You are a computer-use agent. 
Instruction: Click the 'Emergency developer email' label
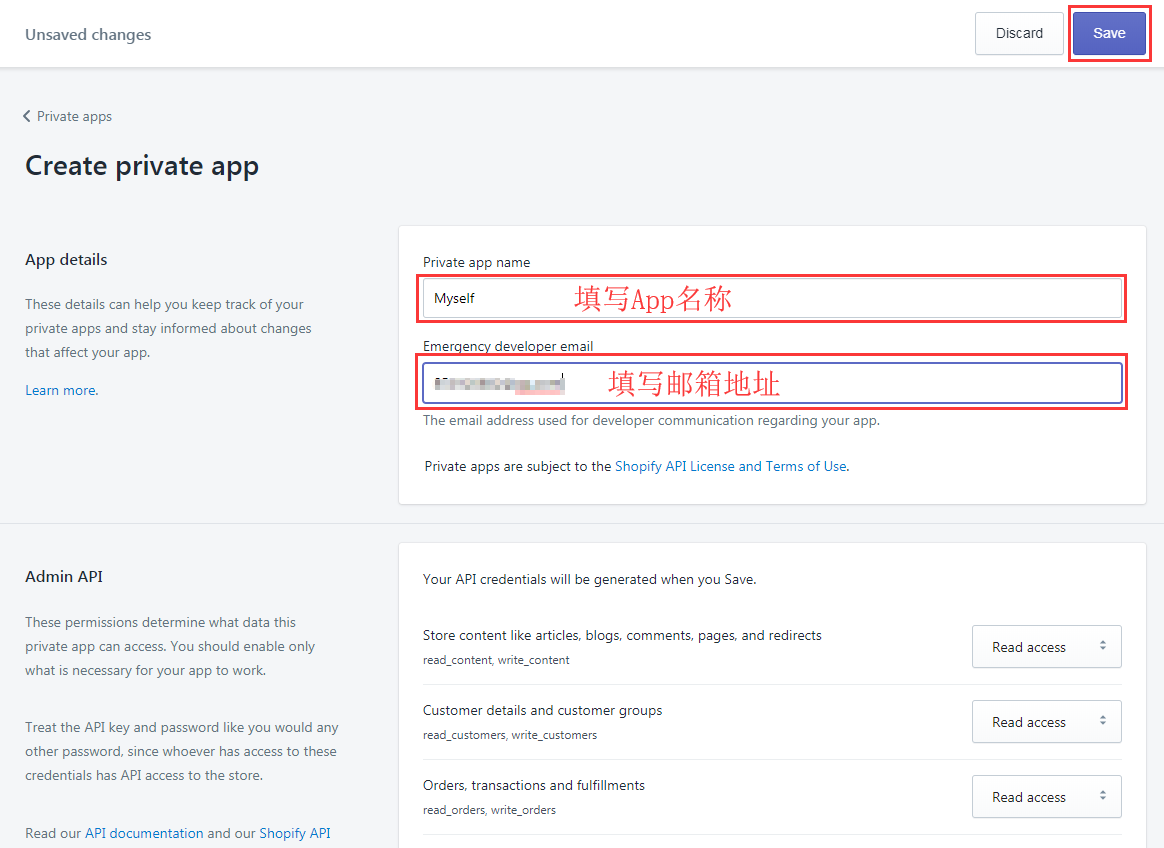(x=508, y=346)
